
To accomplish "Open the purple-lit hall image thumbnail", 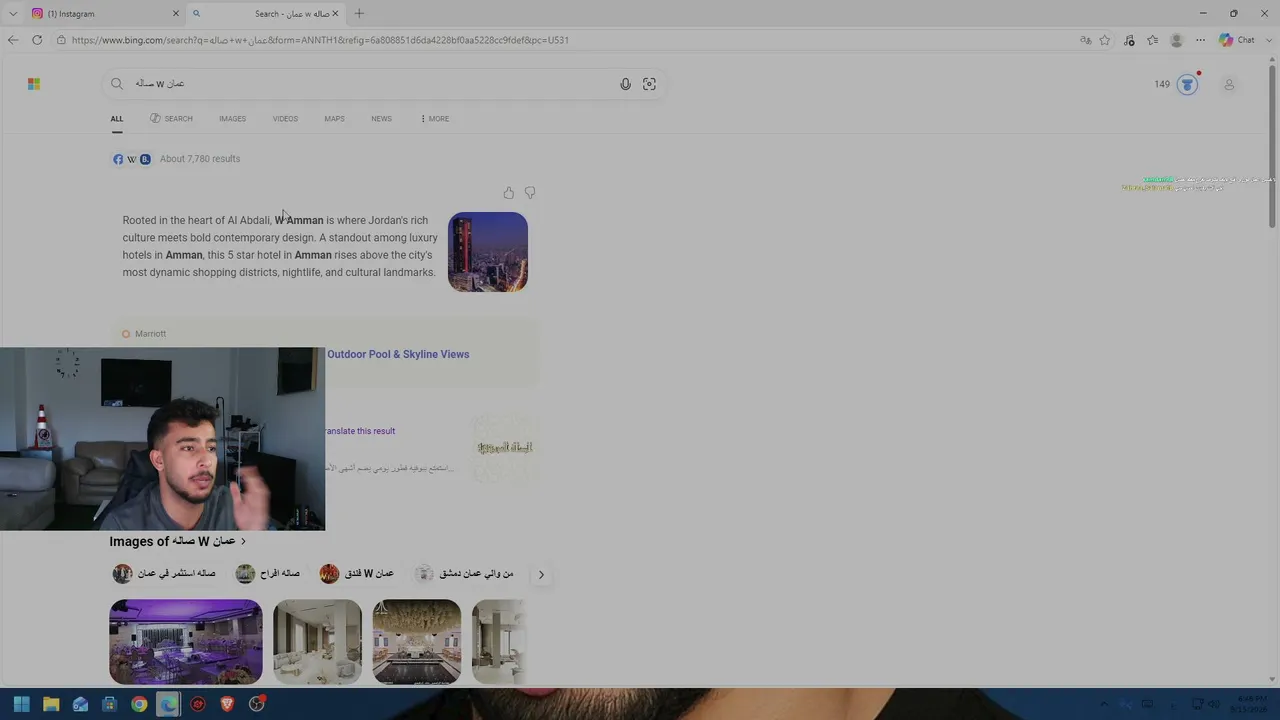I will pyautogui.click(x=186, y=642).
